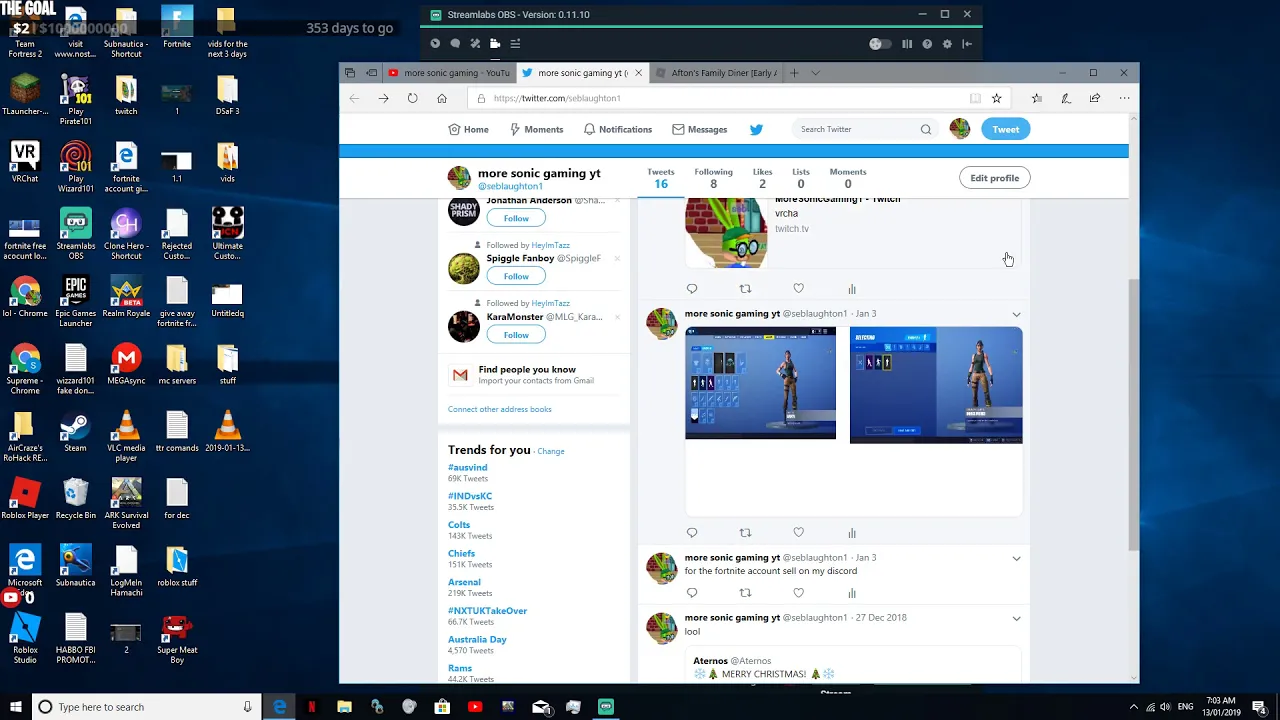Open the chatbot icon in Streamlabs OBS

(x=455, y=43)
